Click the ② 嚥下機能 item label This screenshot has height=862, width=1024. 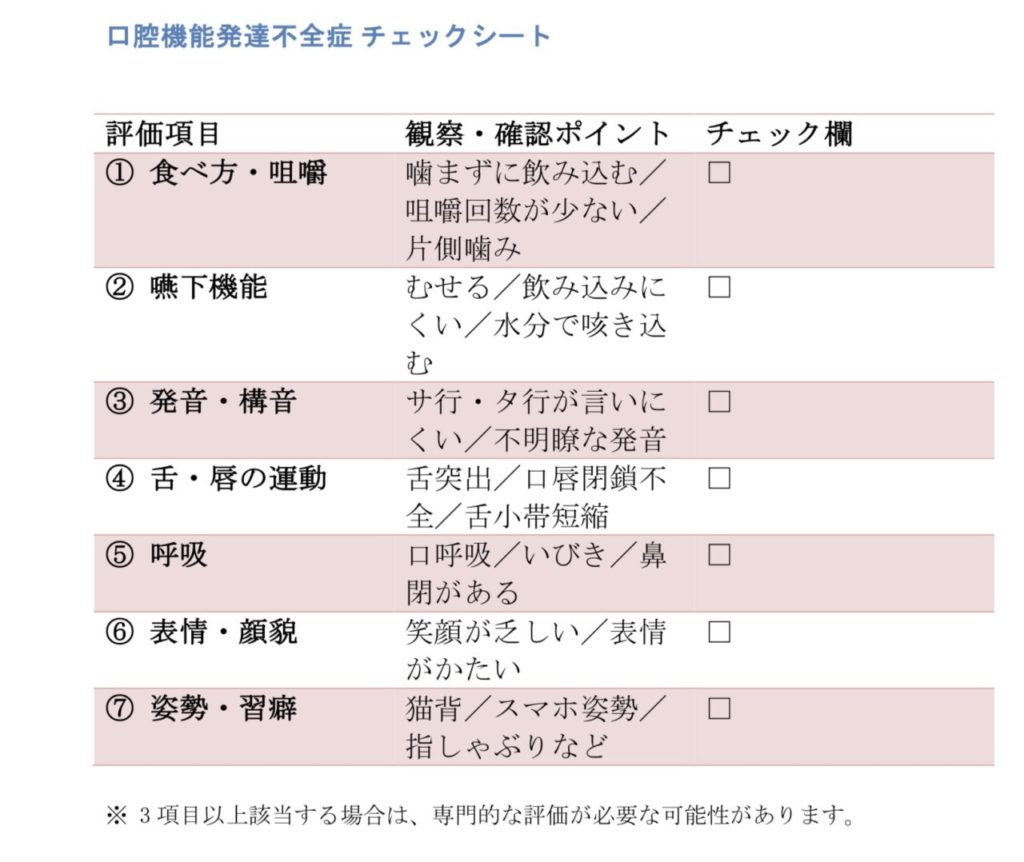(187, 288)
